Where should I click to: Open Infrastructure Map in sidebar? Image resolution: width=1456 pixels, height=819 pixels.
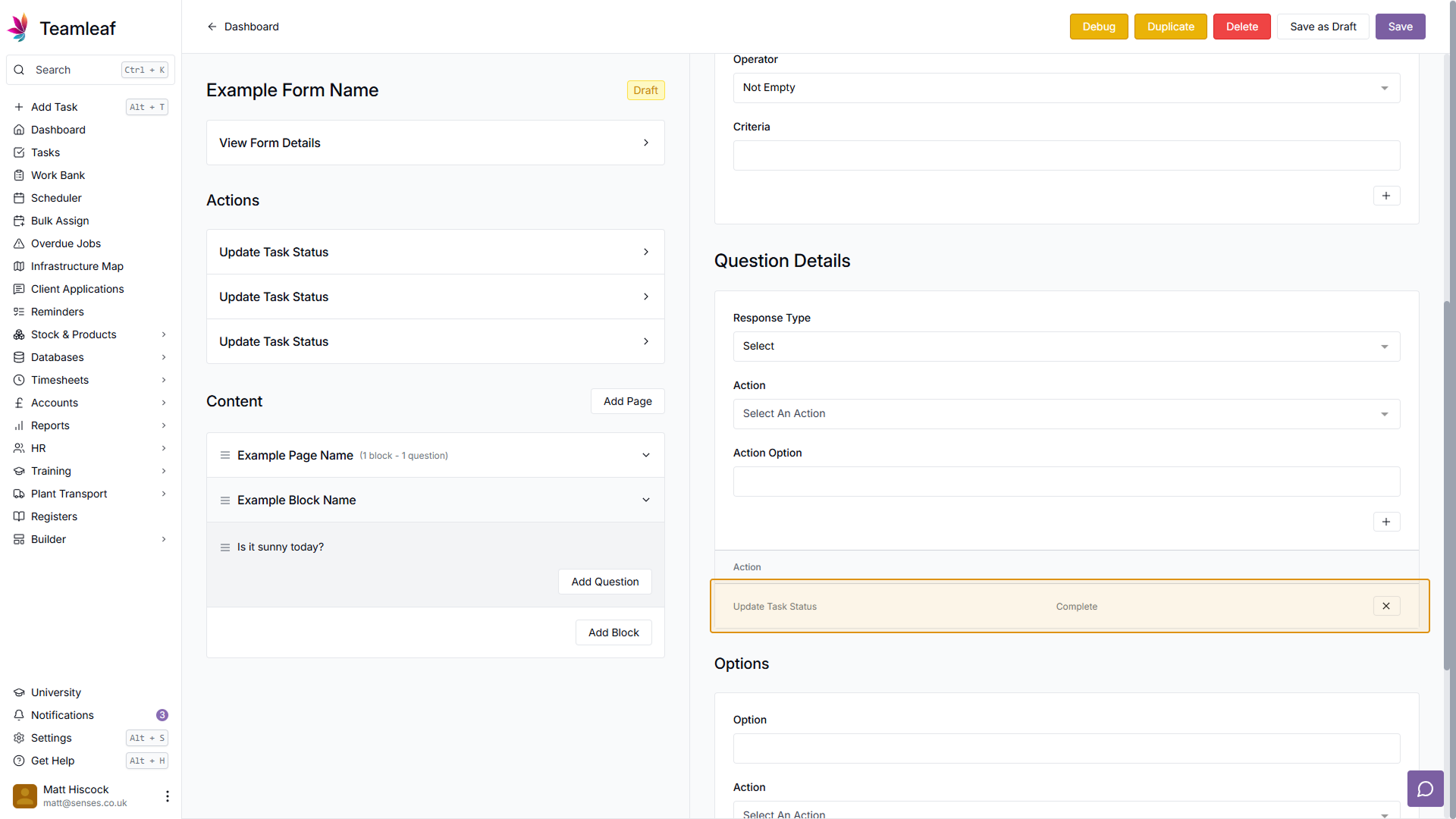click(x=77, y=266)
